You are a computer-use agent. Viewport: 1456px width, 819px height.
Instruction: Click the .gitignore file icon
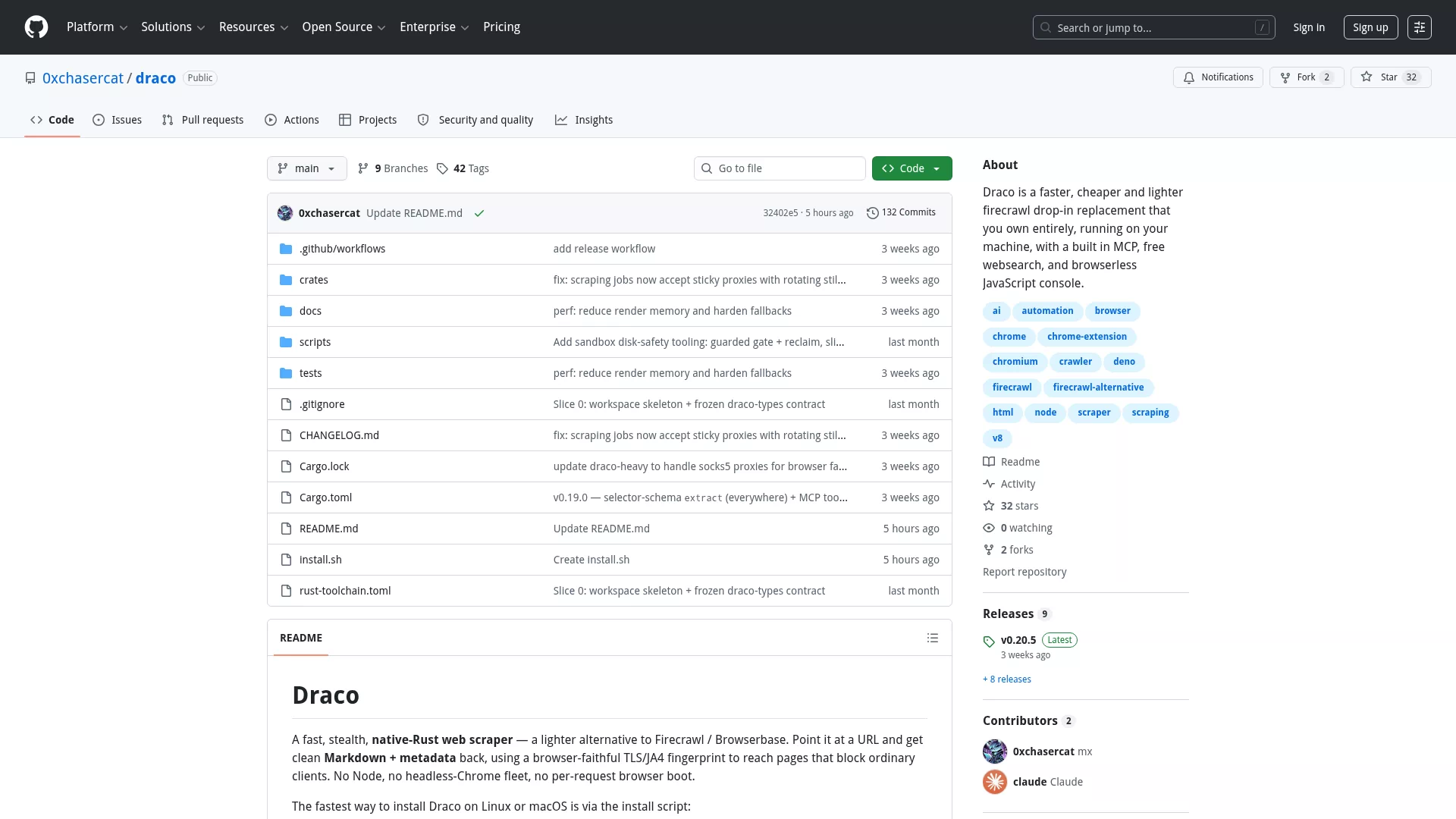(286, 404)
